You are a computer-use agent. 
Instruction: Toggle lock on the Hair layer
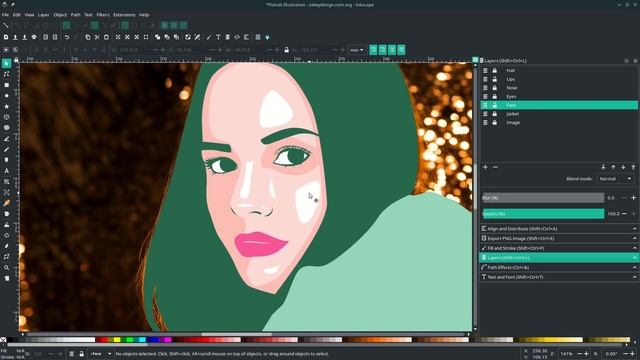tap(494, 71)
